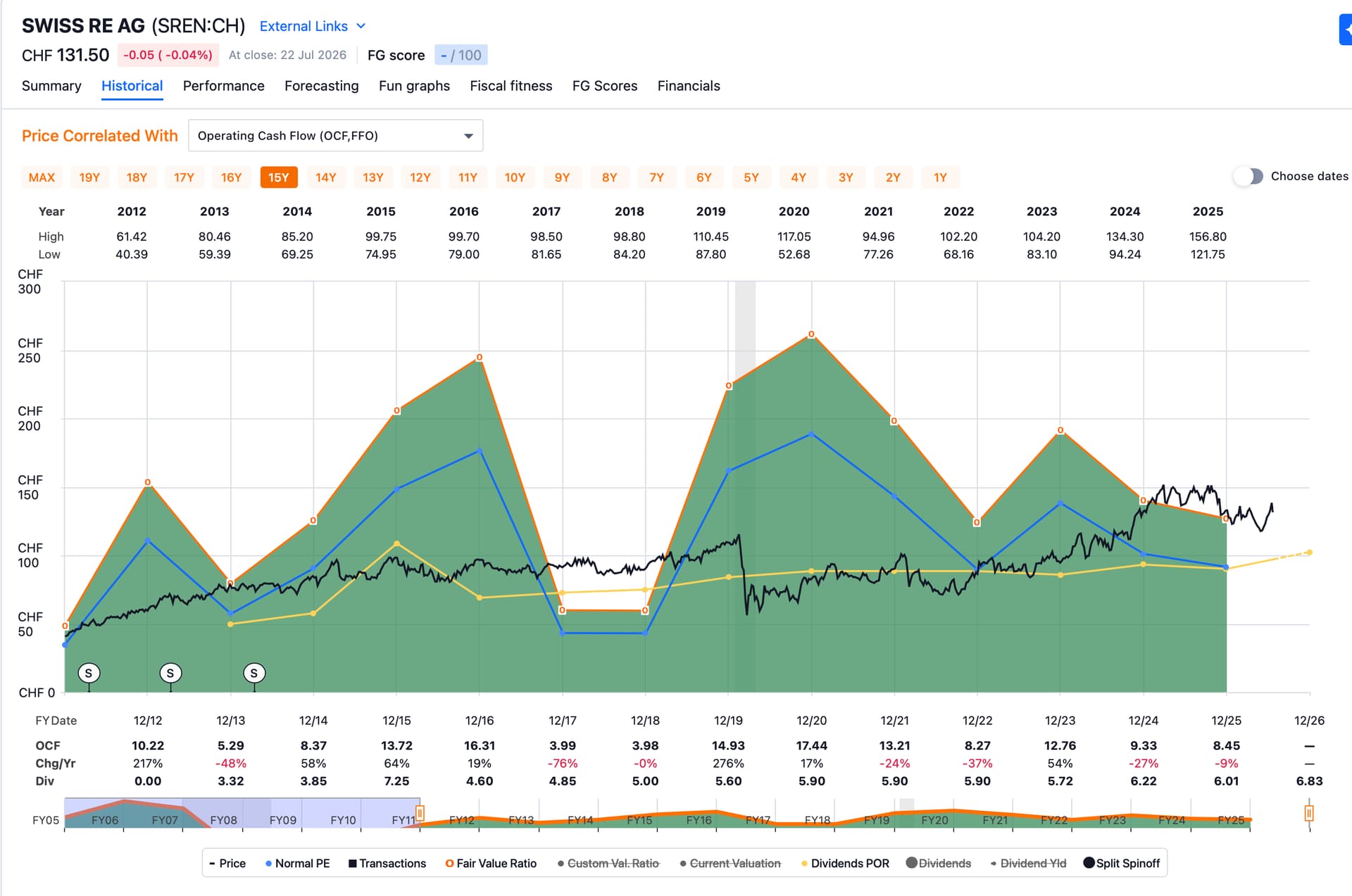
Task: Toggle the Fair Value Ratio legend item
Action: (x=491, y=863)
